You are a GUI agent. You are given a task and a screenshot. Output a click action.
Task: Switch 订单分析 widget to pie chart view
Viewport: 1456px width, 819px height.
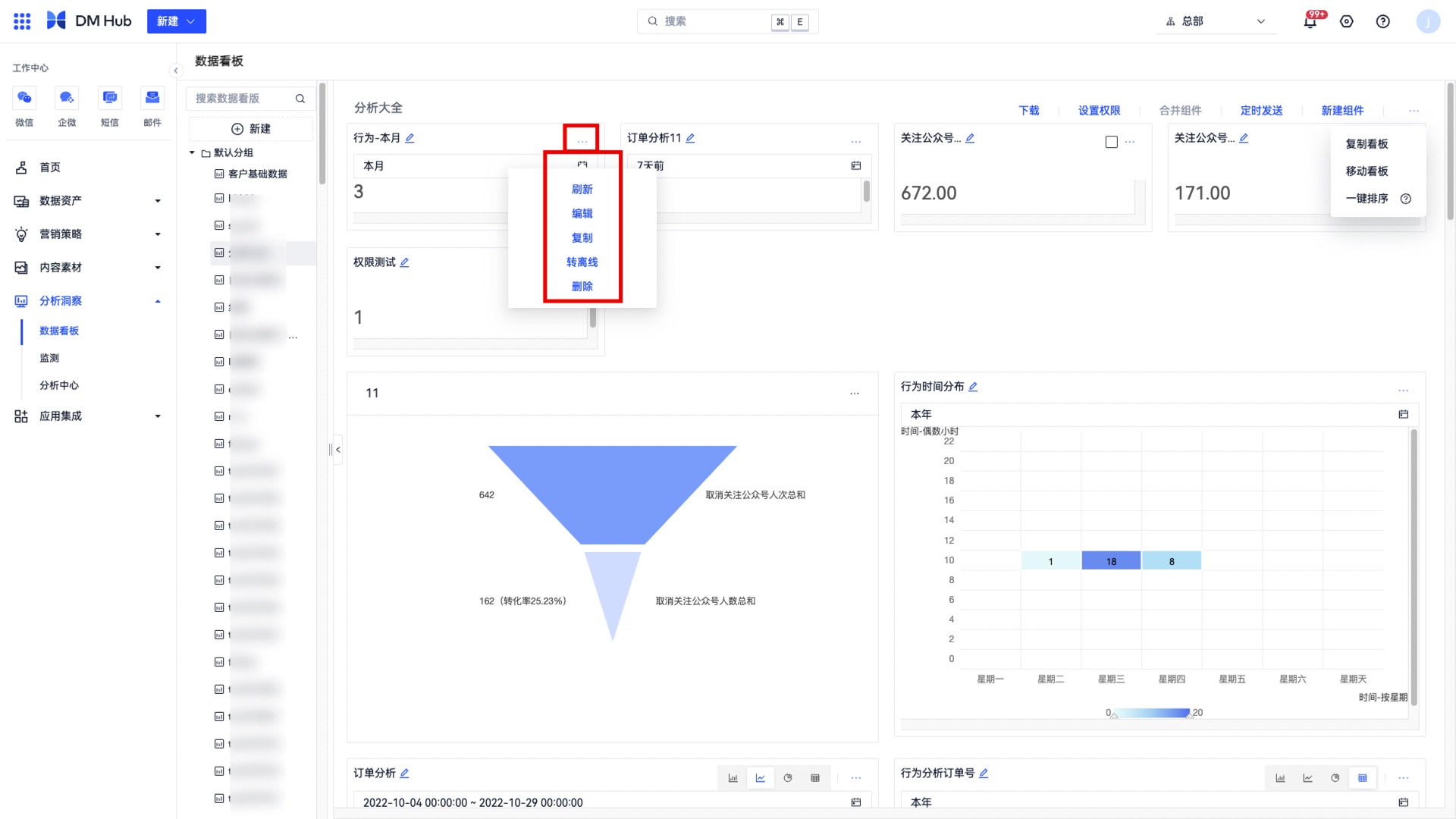[788, 778]
